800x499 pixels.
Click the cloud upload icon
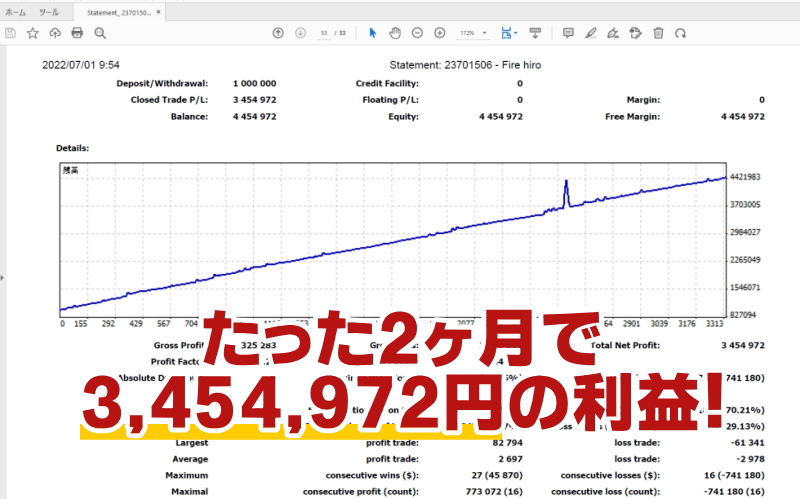click(55, 33)
